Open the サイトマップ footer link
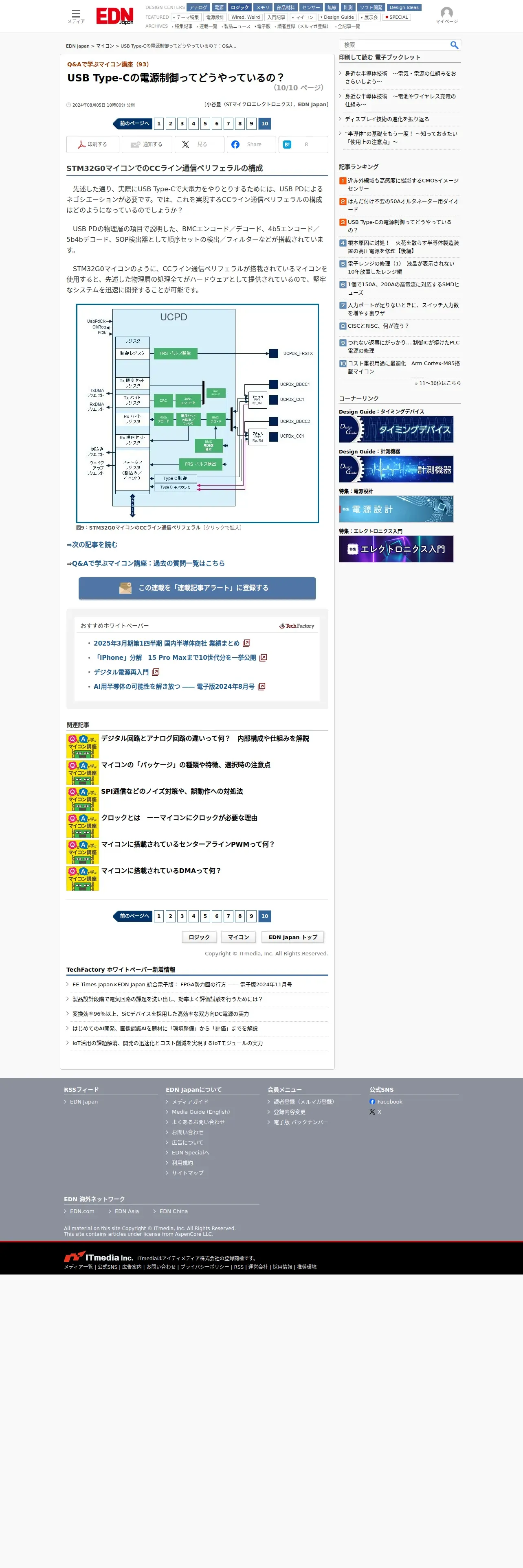Screen dimensions: 523x1568 (x=187, y=1173)
